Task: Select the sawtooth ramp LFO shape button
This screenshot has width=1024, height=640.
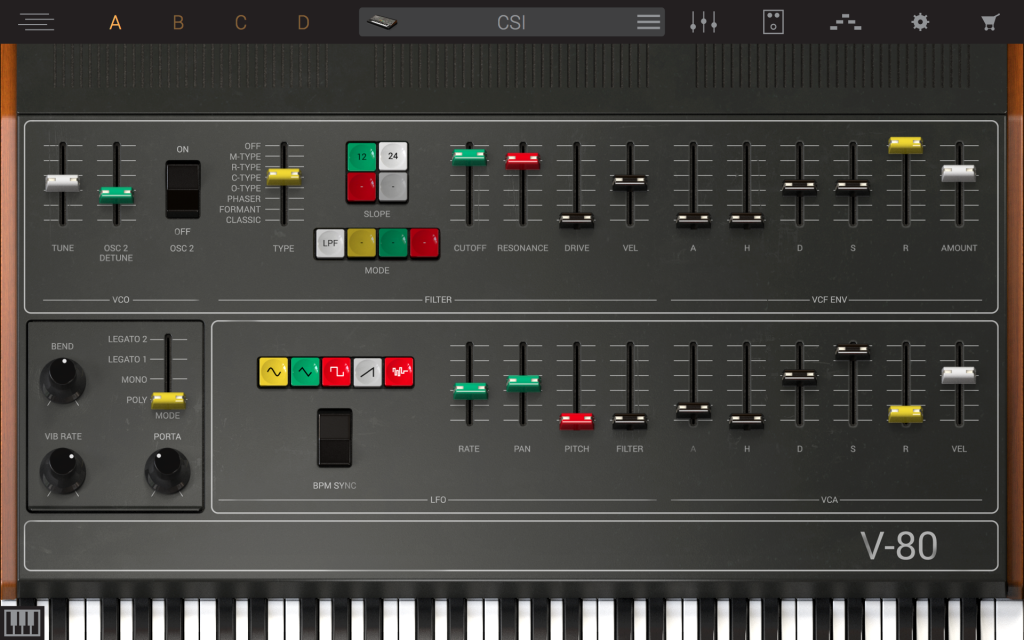Action: [x=368, y=372]
